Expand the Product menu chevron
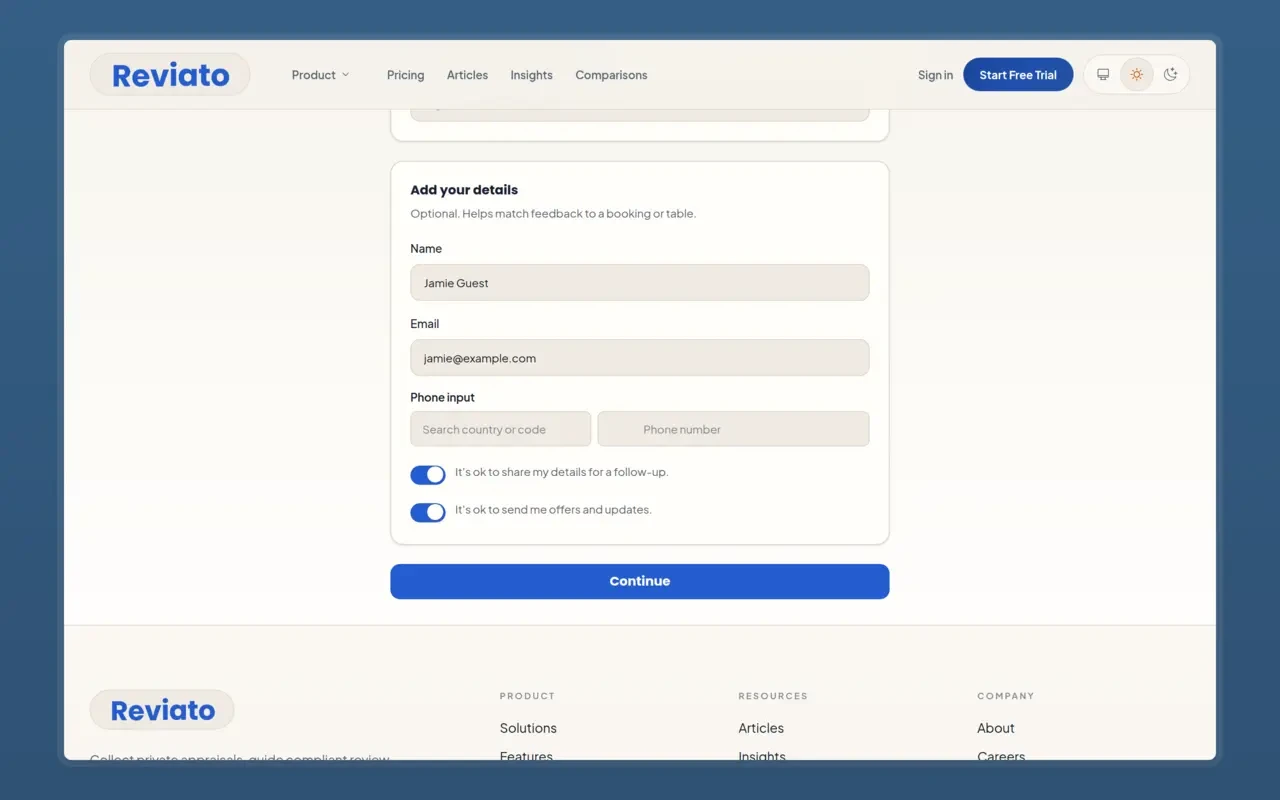 coord(346,75)
